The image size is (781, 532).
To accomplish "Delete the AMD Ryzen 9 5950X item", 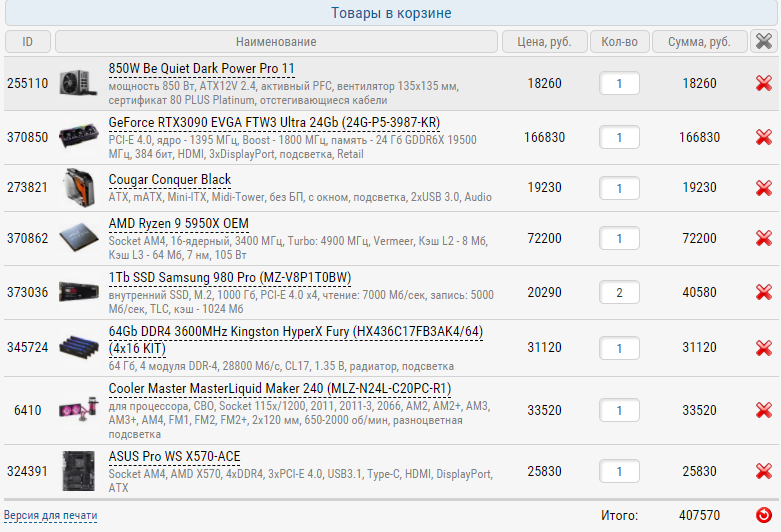I will pos(764,239).
